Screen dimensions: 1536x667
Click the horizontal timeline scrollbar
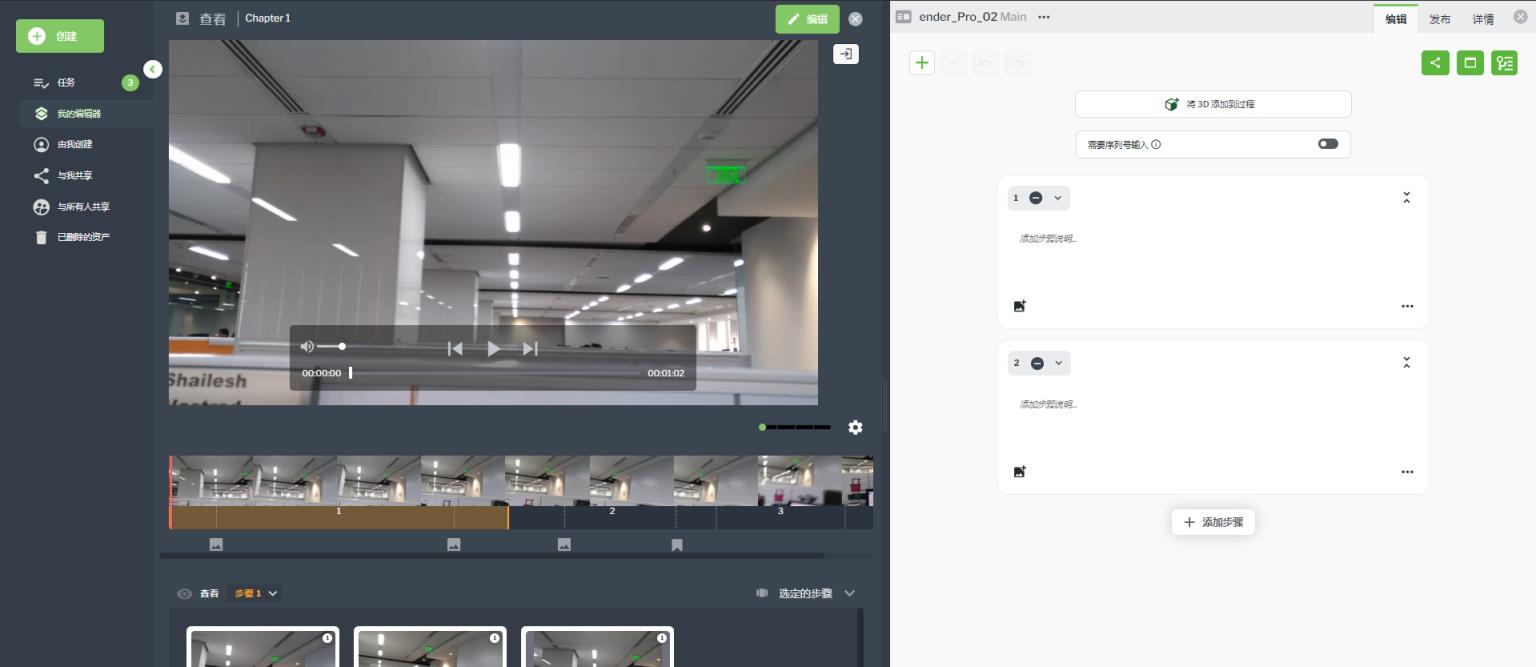click(492, 555)
